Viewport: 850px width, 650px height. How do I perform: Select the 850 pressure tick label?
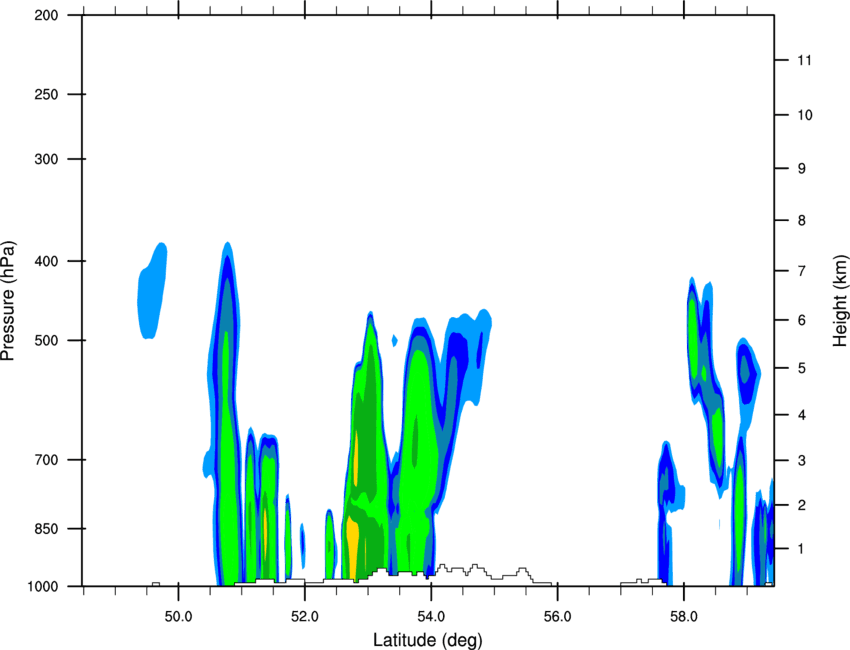(x=46, y=529)
